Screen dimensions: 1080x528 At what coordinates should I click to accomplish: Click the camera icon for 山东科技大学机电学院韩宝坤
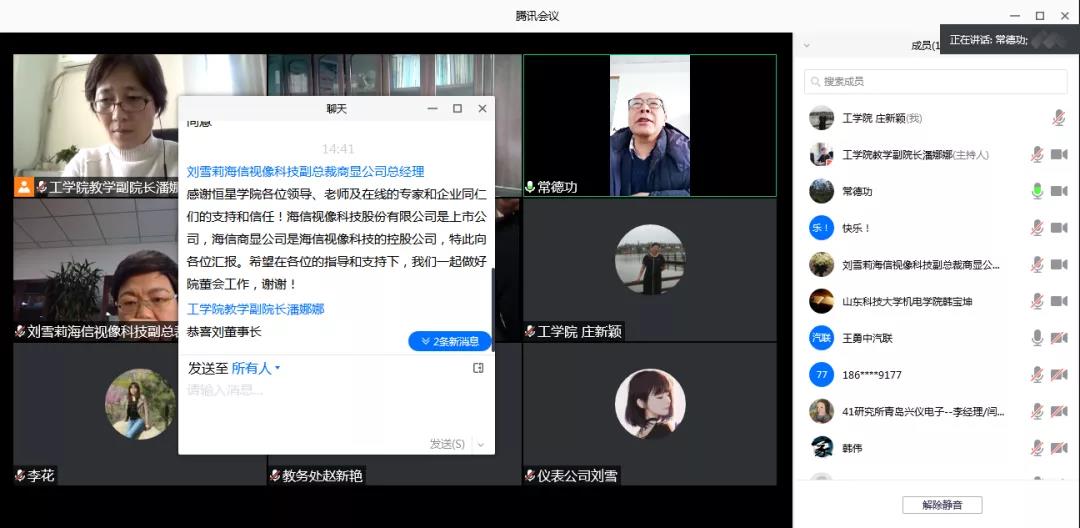(1059, 301)
